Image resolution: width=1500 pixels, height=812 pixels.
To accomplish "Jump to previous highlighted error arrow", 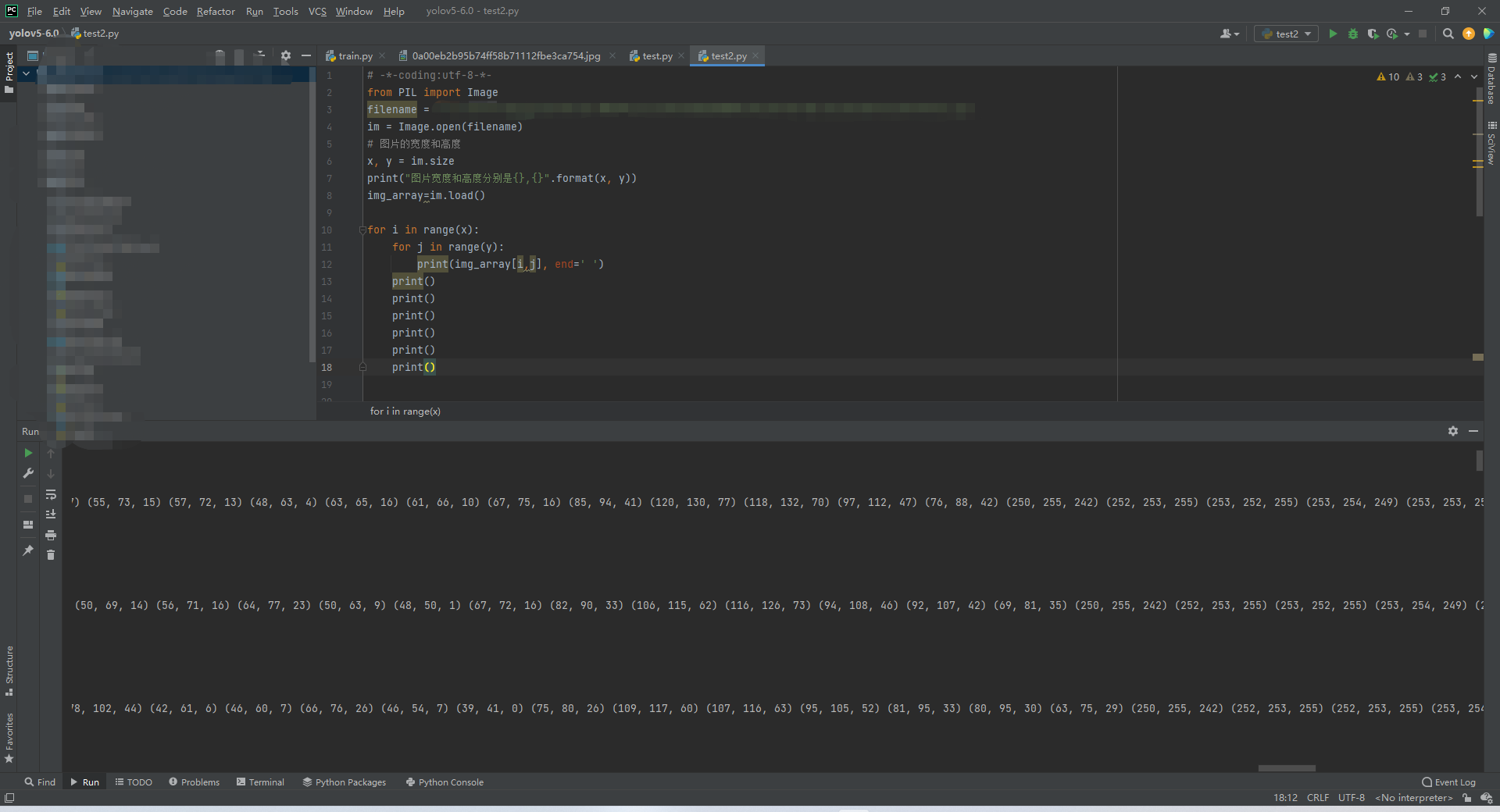I will (1458, 77).
